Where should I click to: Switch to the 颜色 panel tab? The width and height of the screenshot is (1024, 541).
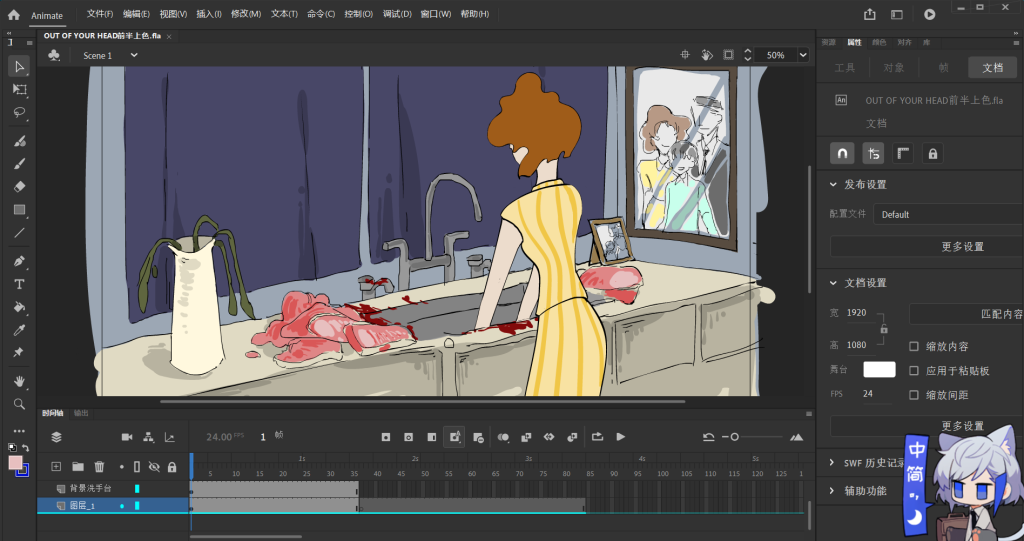point(879,42)
